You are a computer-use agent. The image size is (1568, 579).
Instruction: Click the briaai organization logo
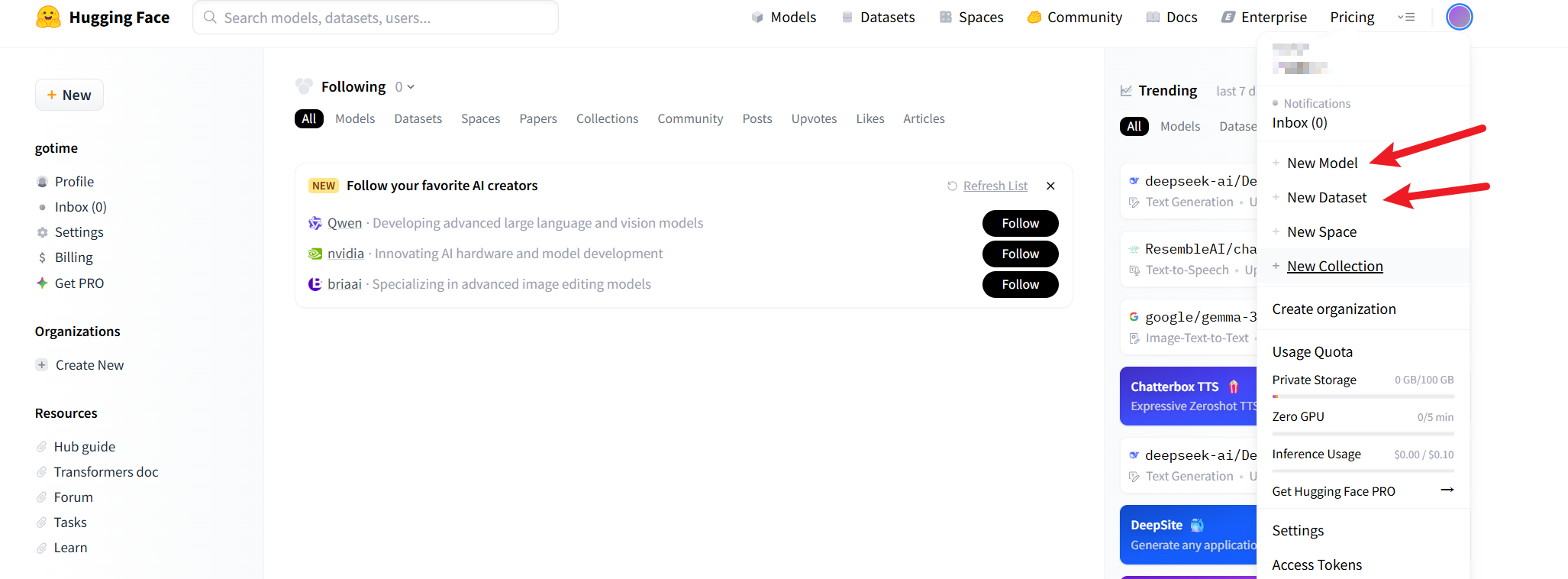pos(315,284)
